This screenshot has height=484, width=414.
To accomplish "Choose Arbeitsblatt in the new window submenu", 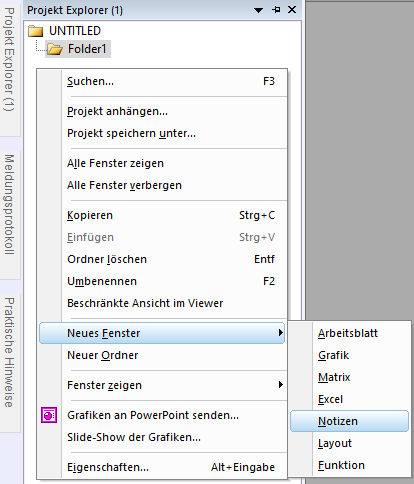I will tap(349, 333).
